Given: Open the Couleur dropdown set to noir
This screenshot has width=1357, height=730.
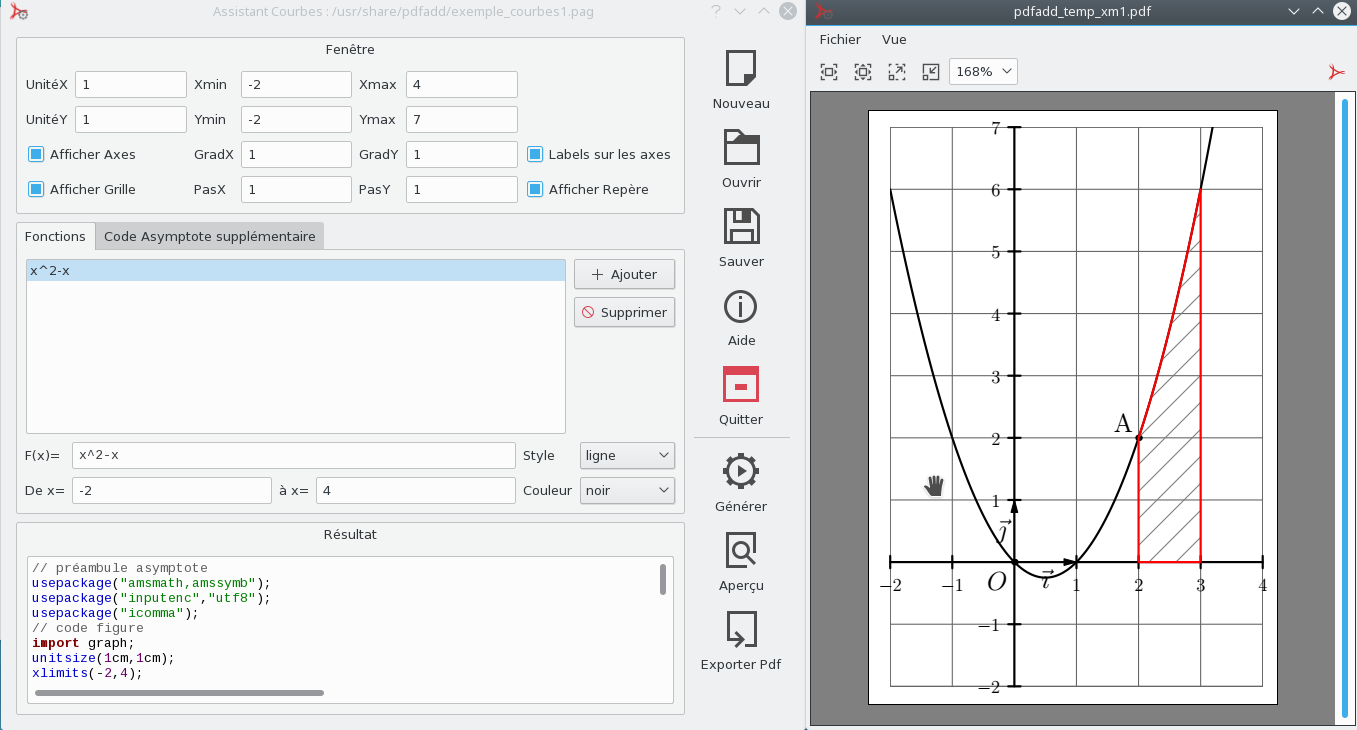Looking at the screenshot, I should pyautogui.click(x=627, y=491).
